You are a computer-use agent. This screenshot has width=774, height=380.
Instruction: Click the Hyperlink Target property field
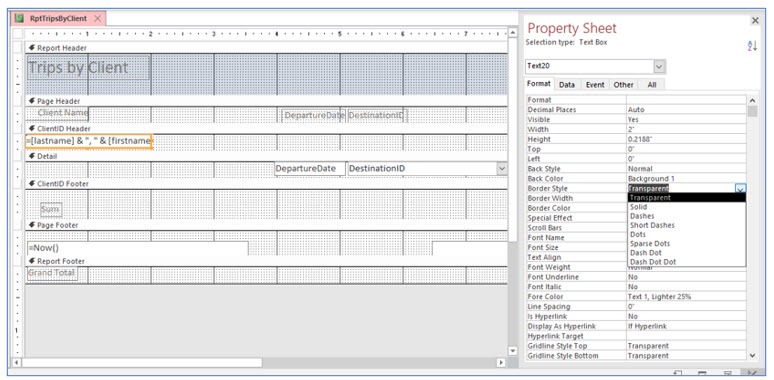point(686,336)
